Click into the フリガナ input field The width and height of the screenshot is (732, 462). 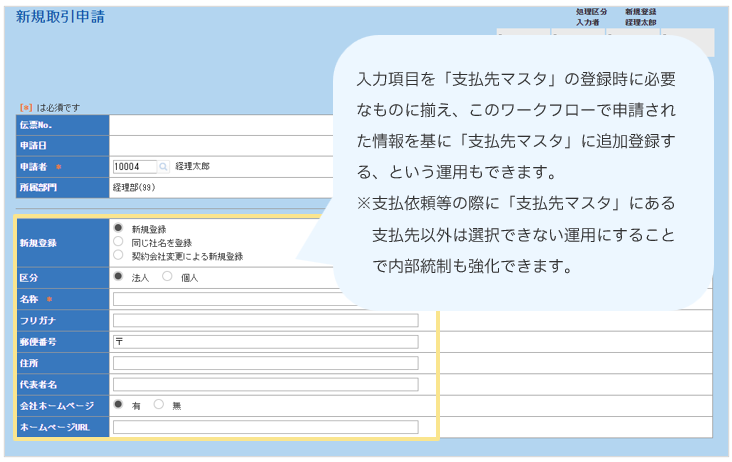265,320
